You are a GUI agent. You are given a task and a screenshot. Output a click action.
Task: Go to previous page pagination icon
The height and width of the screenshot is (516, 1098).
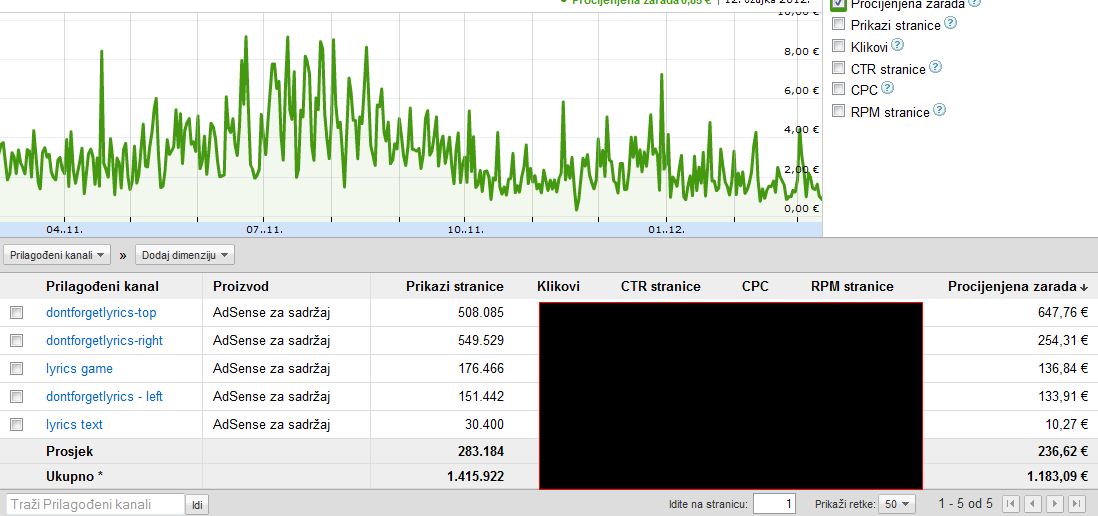point(1033,503)
